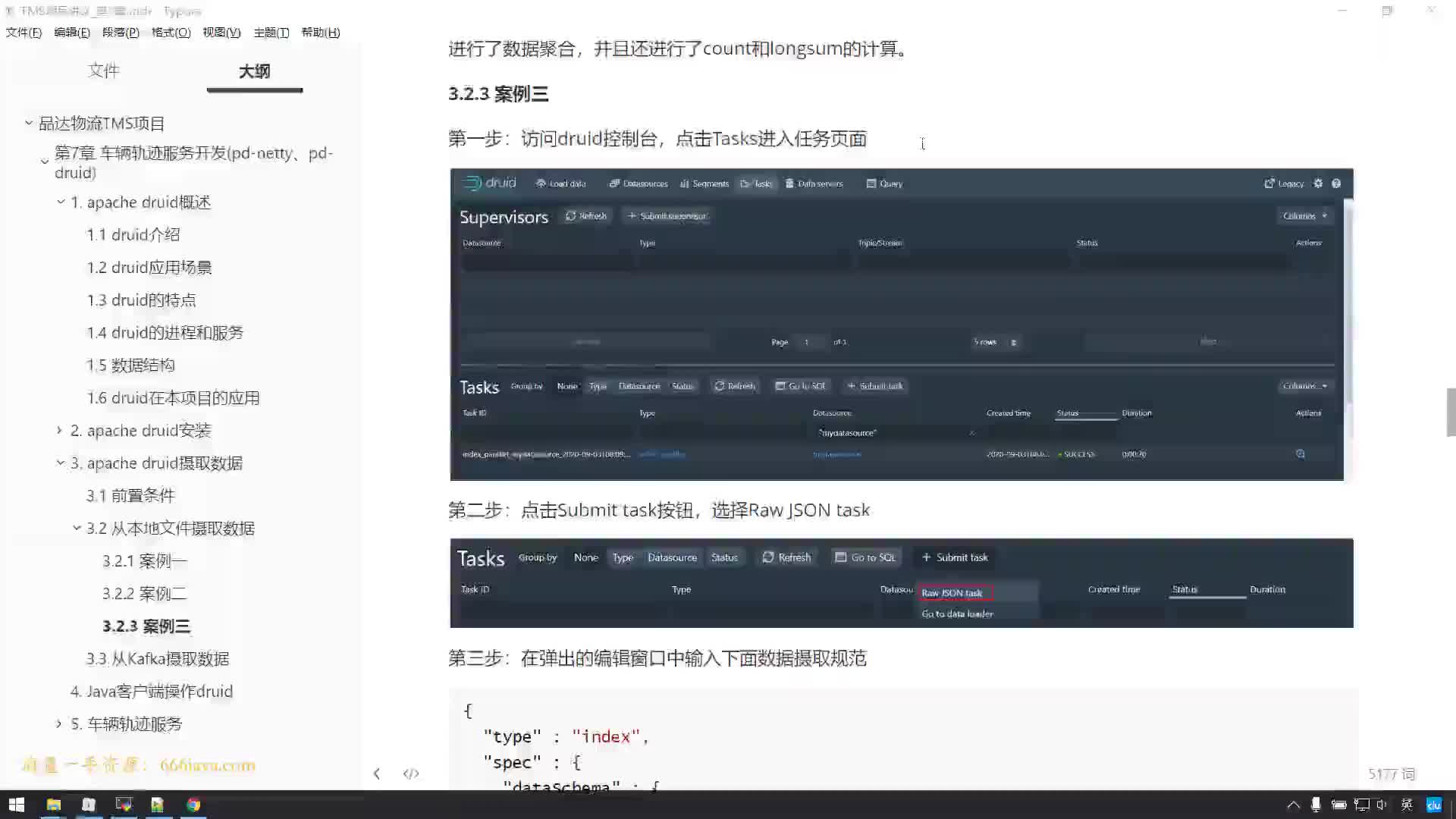The height and width of the screenshot is (819, 1456).
Task: Select 3.2.3 案例三 in outline
Action: click(x=146, y=626)
